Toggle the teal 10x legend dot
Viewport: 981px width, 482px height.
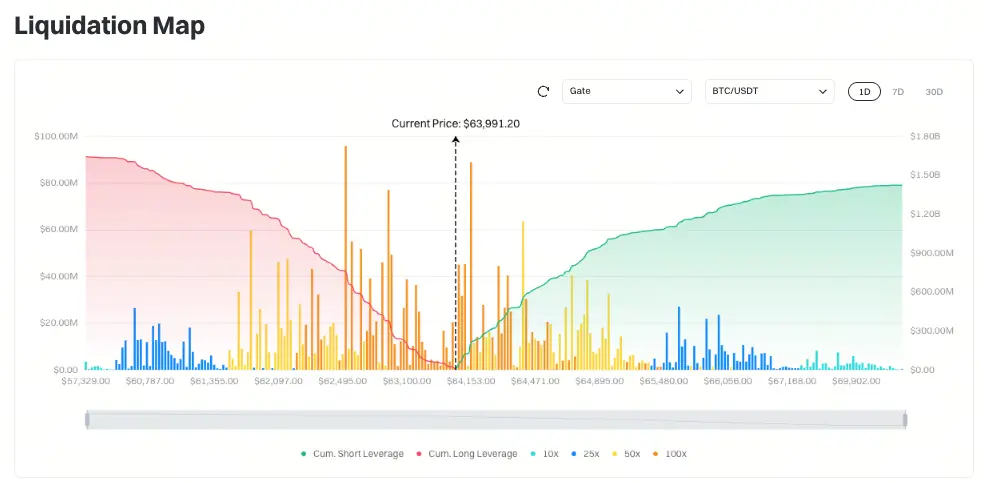click(x=533, y=454)
